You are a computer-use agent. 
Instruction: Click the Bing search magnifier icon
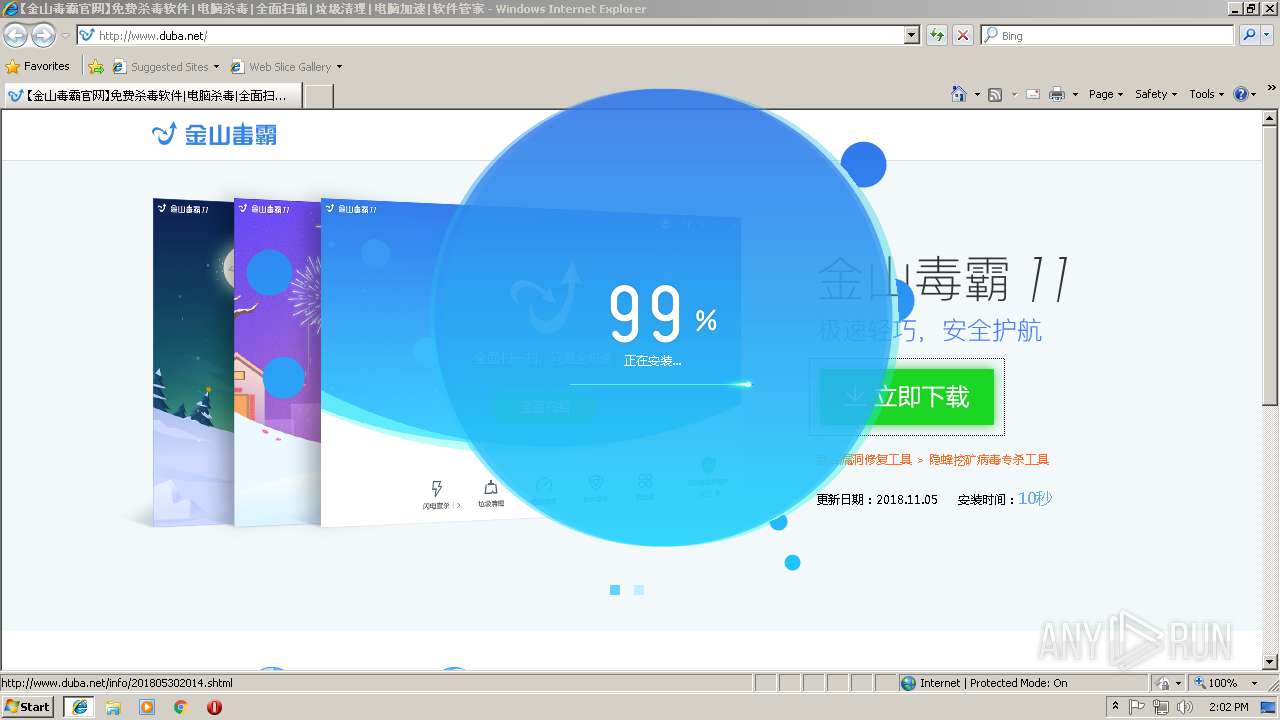pos(1249,35)
